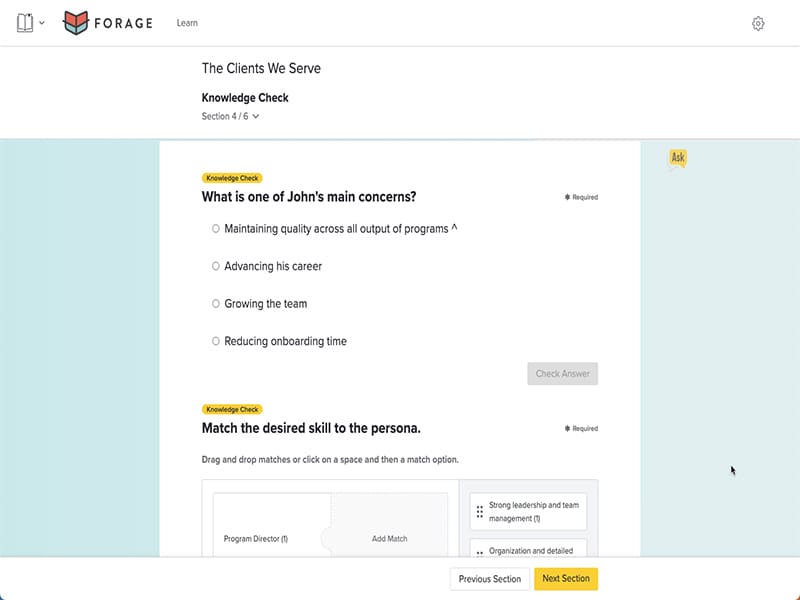Continue with Next Section button

566,579
